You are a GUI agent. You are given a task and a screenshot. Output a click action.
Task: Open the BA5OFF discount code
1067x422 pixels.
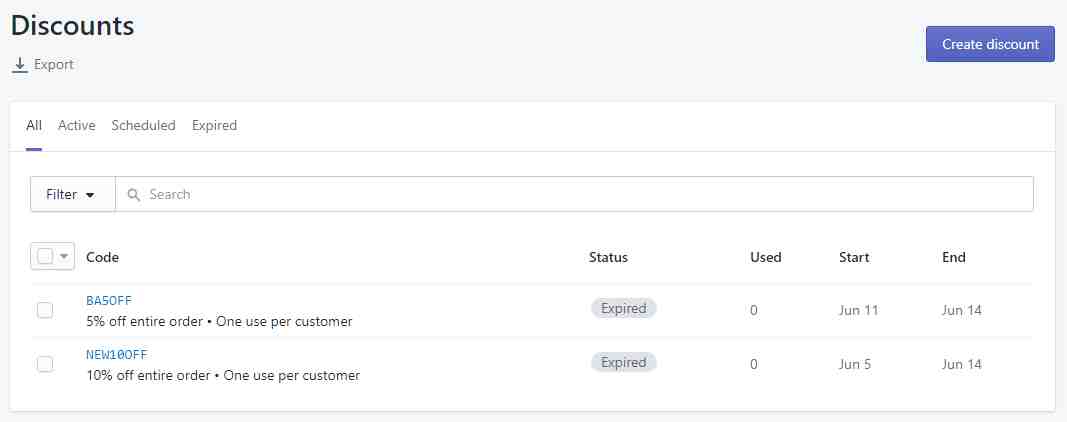[x=109, y=300]
